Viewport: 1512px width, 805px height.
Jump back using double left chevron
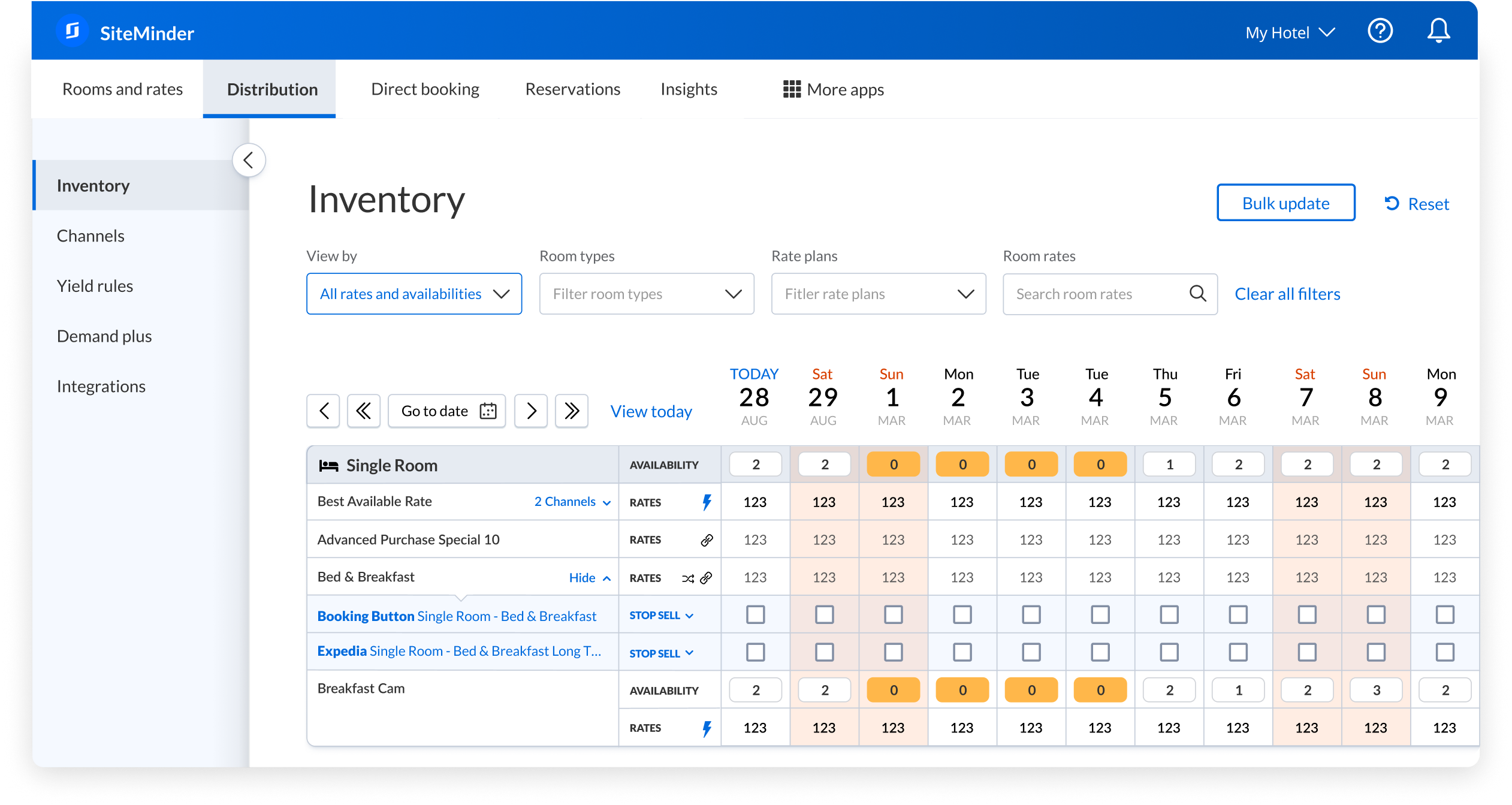tap(363, 411)
